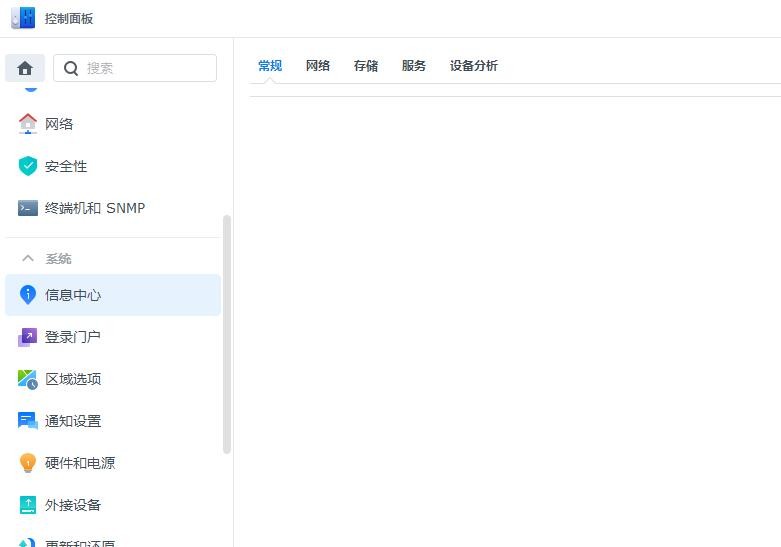This screenshot has height=547, width=781.
Task: Open the 安全性 shield item
Action: coord(66,166)
